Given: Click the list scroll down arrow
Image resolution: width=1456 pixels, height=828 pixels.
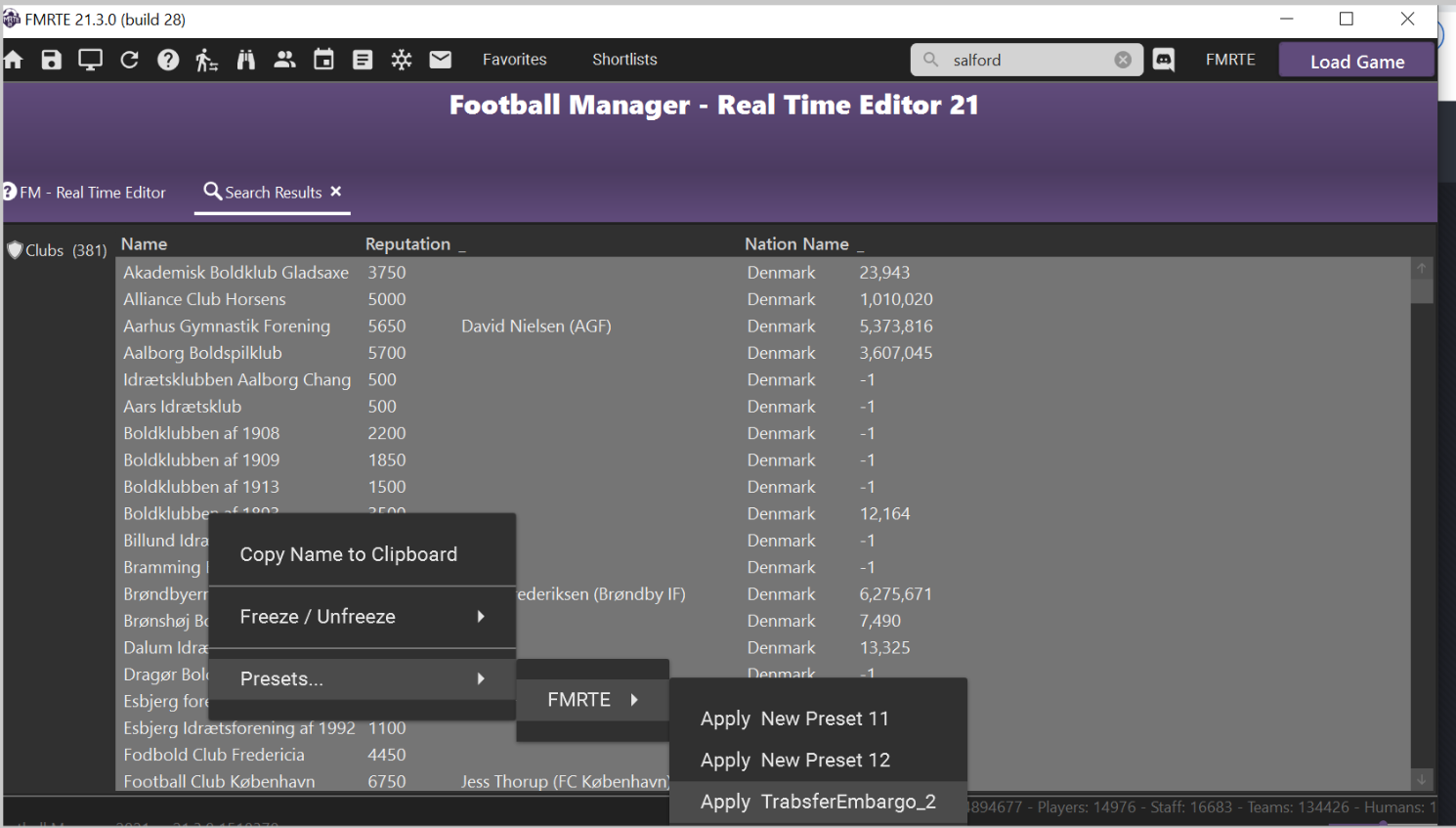Looking at the screenshot, I should (x=1422, y=779).
